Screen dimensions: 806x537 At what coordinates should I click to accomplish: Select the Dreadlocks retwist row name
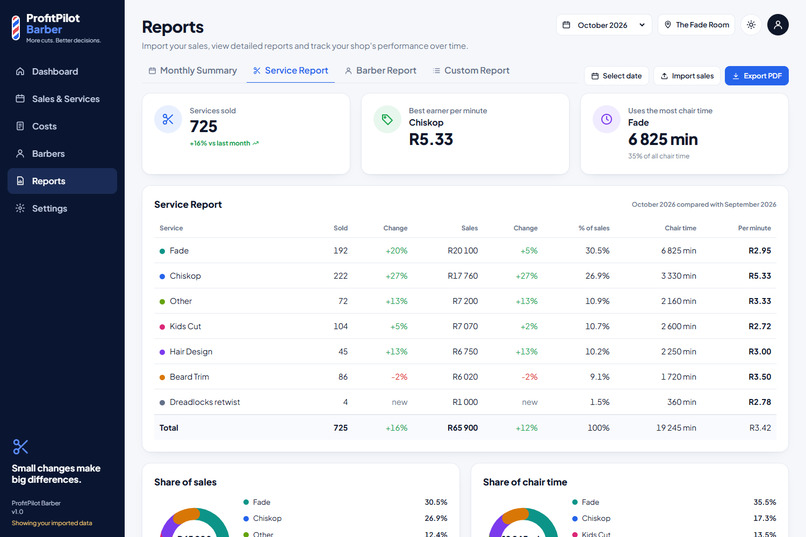[205, 402]
